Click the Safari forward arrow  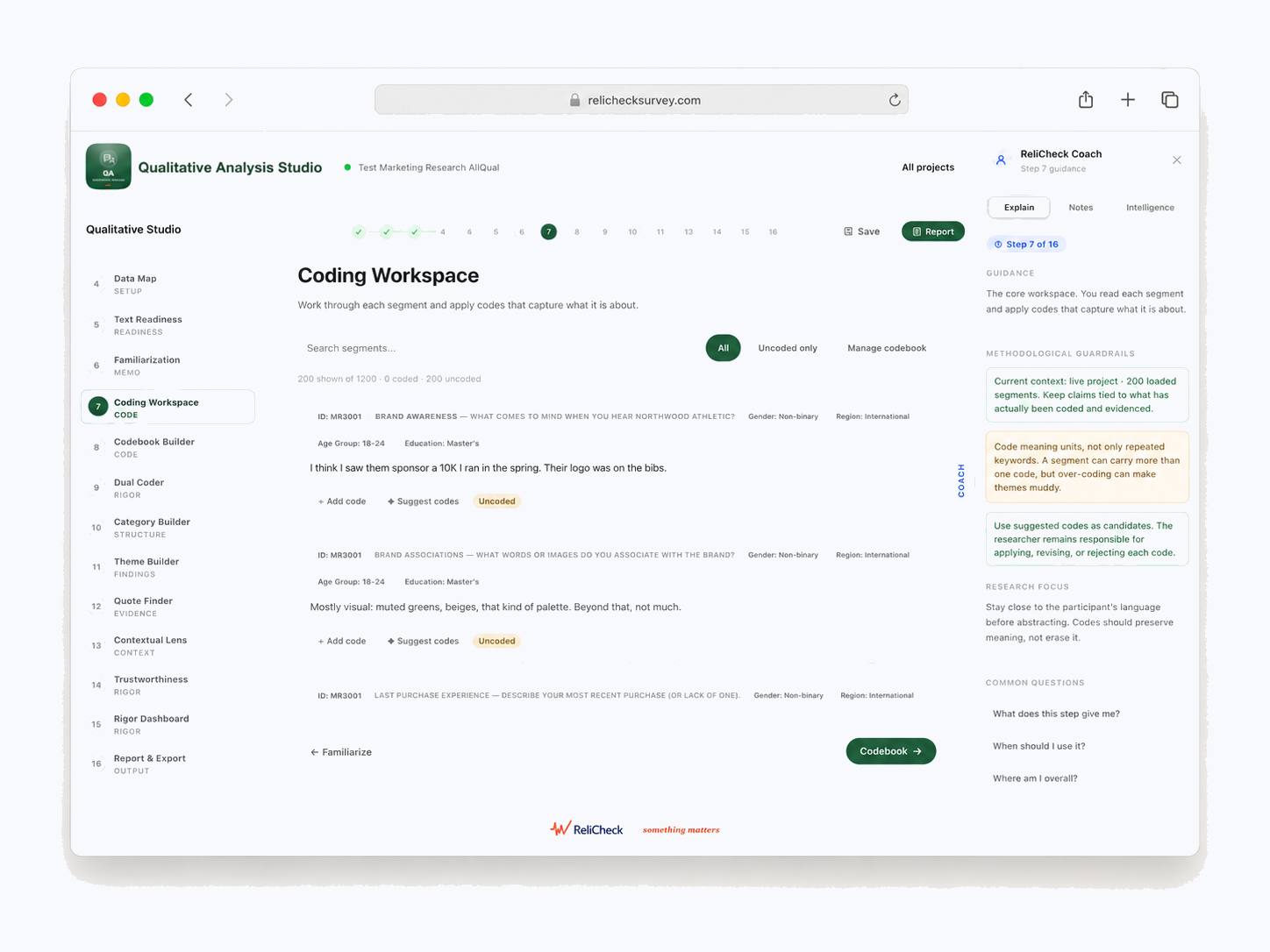click(x=228, y=100)
